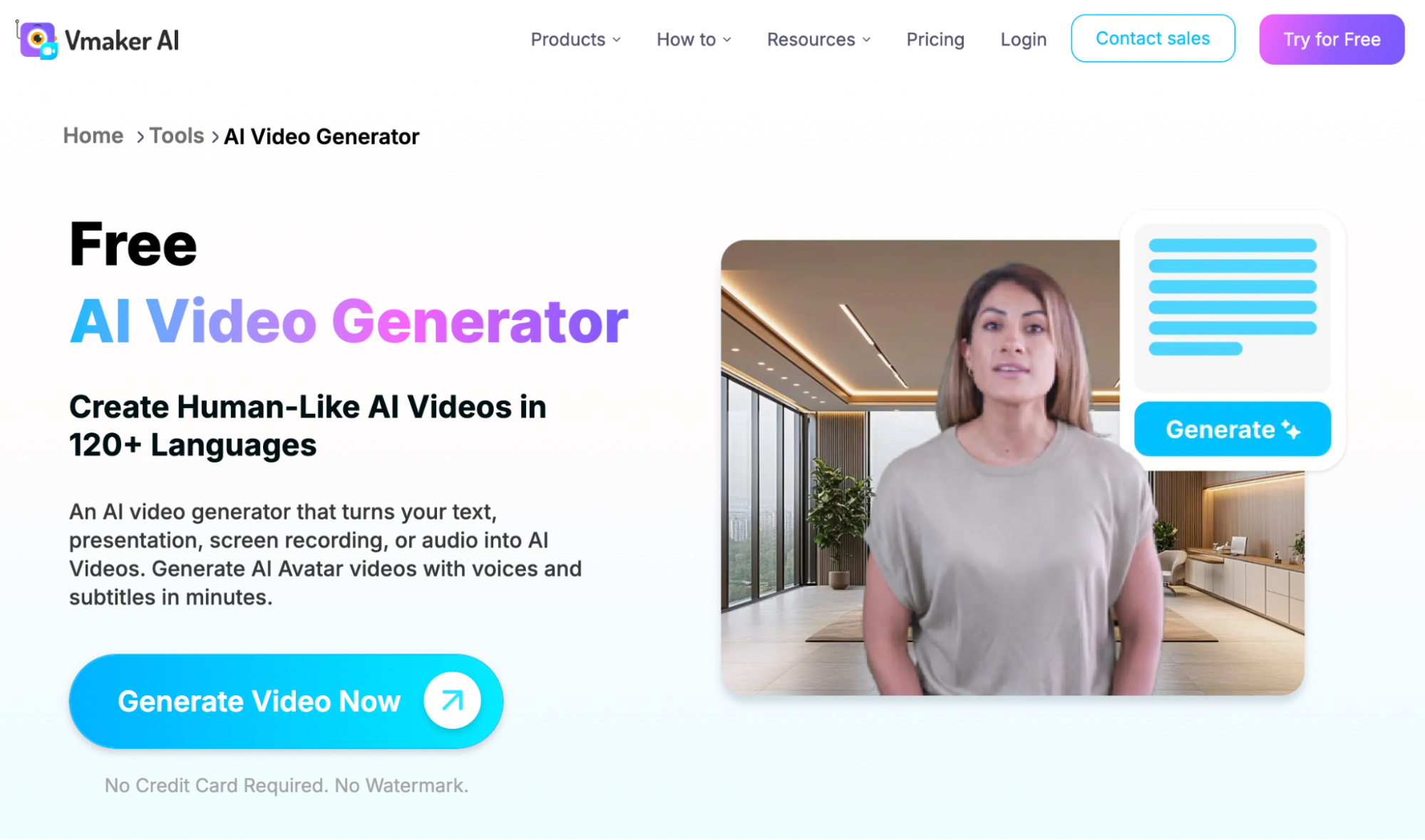Screen dimensions: 1425x840
Task: Expand the Products dropdown menu
Action: click(x=574, y=39)
